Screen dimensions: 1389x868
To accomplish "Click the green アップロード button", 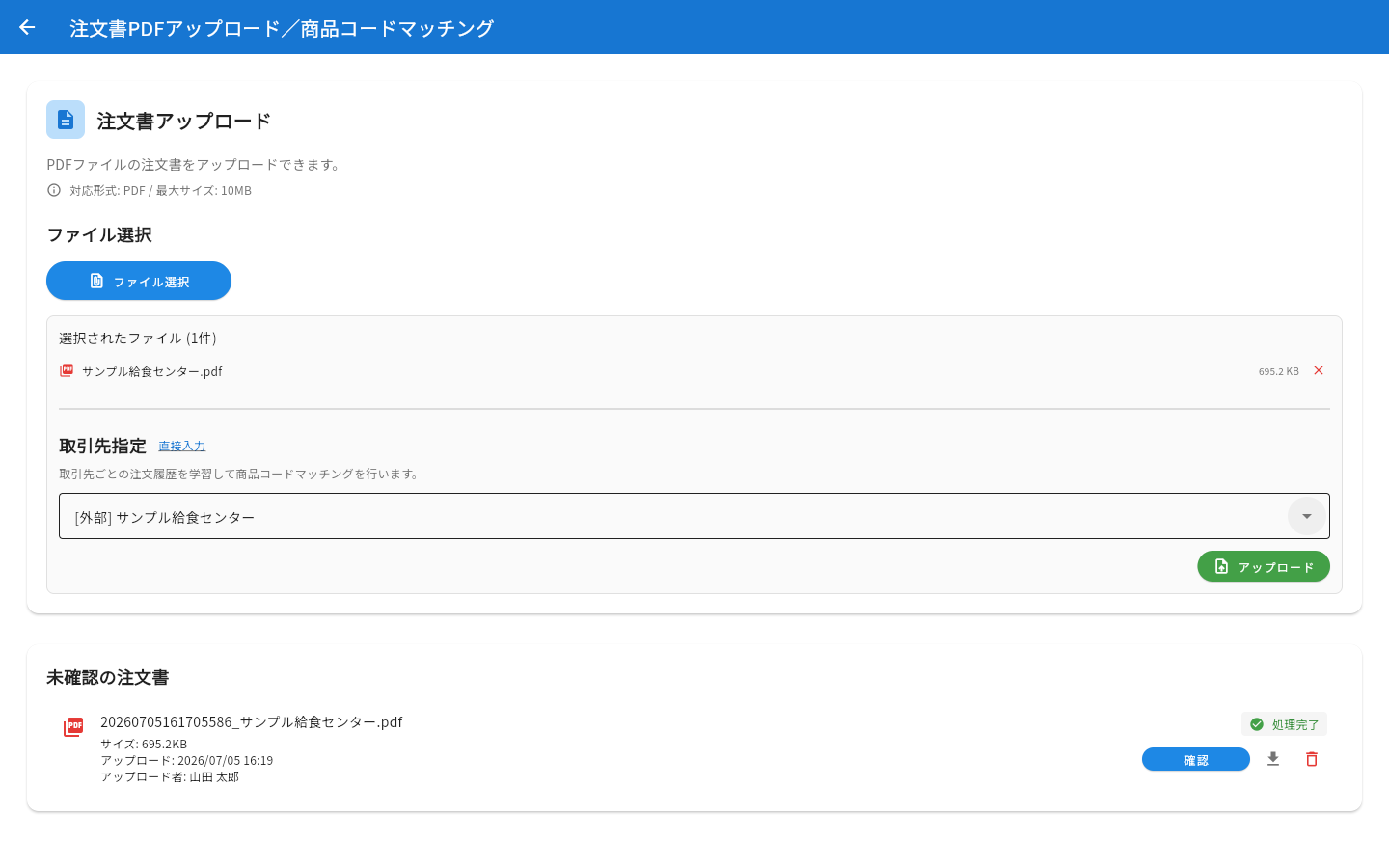I will coord(1264,566).
